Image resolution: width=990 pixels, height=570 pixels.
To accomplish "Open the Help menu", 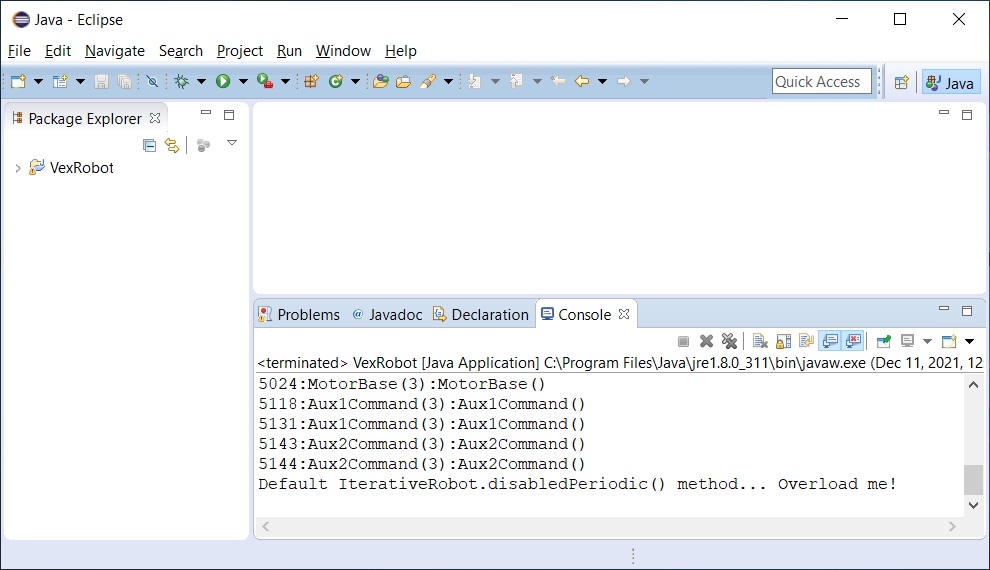I will coord(400,50).
